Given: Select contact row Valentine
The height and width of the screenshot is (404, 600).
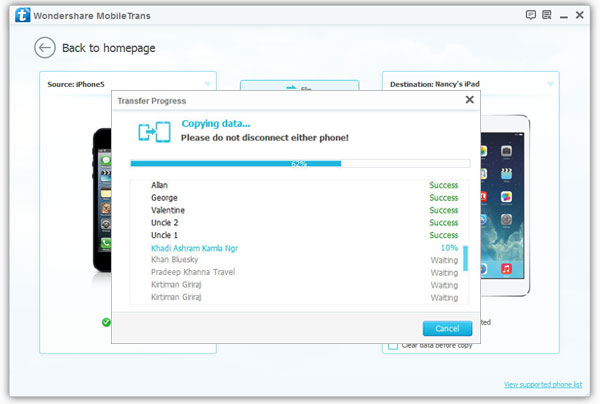Looking at the screenshot, I should coord(299,210).
